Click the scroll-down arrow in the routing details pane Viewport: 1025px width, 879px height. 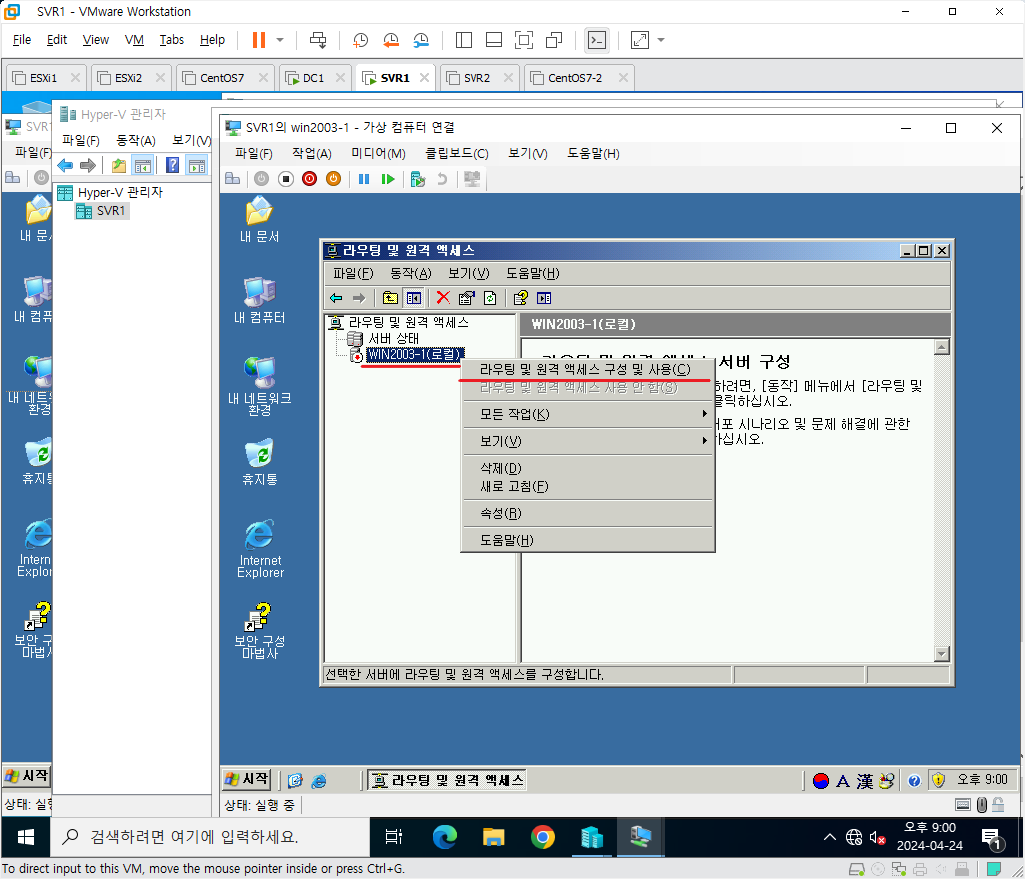pos(941,654)
